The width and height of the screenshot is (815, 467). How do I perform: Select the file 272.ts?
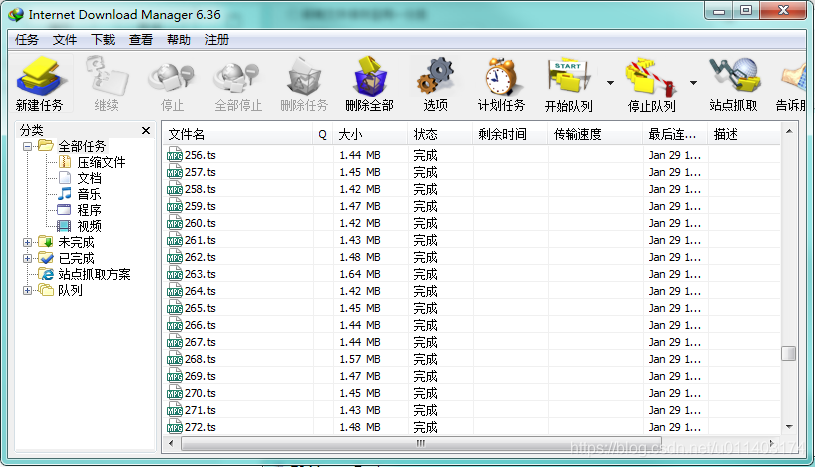200,427
